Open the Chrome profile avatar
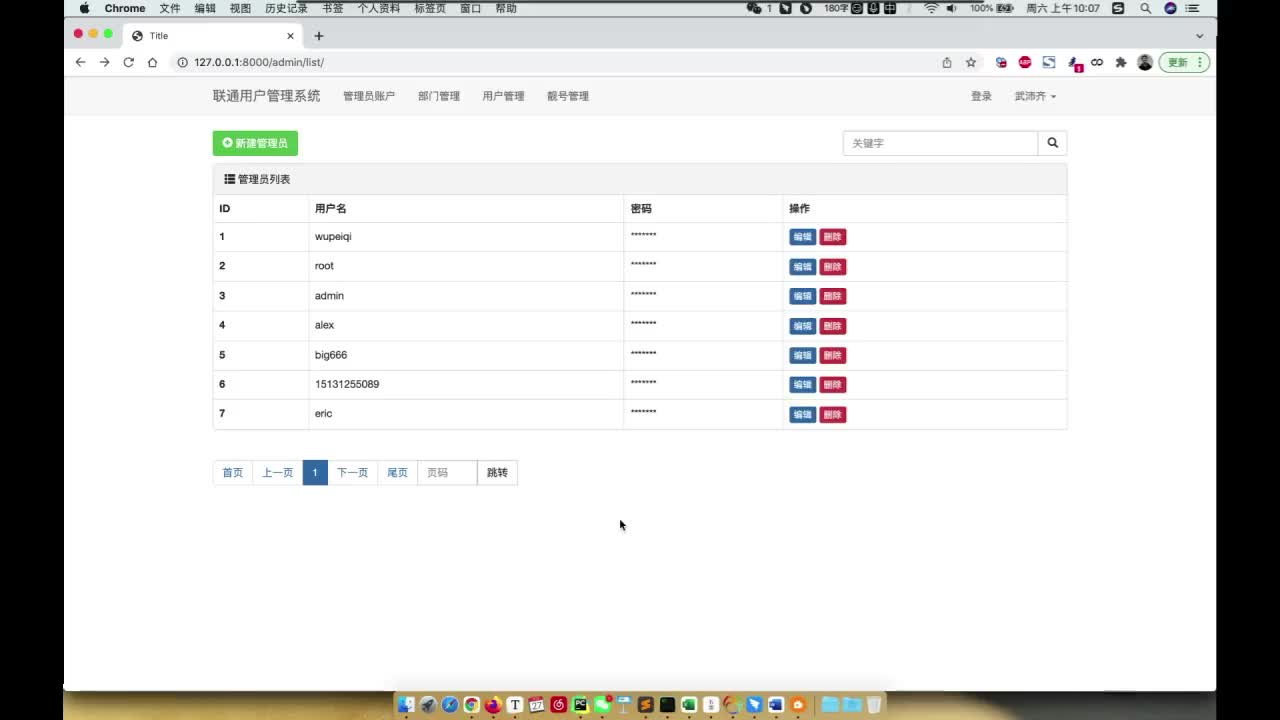The width and height of the screenshot is (1280, 720). coord(1145,62)
